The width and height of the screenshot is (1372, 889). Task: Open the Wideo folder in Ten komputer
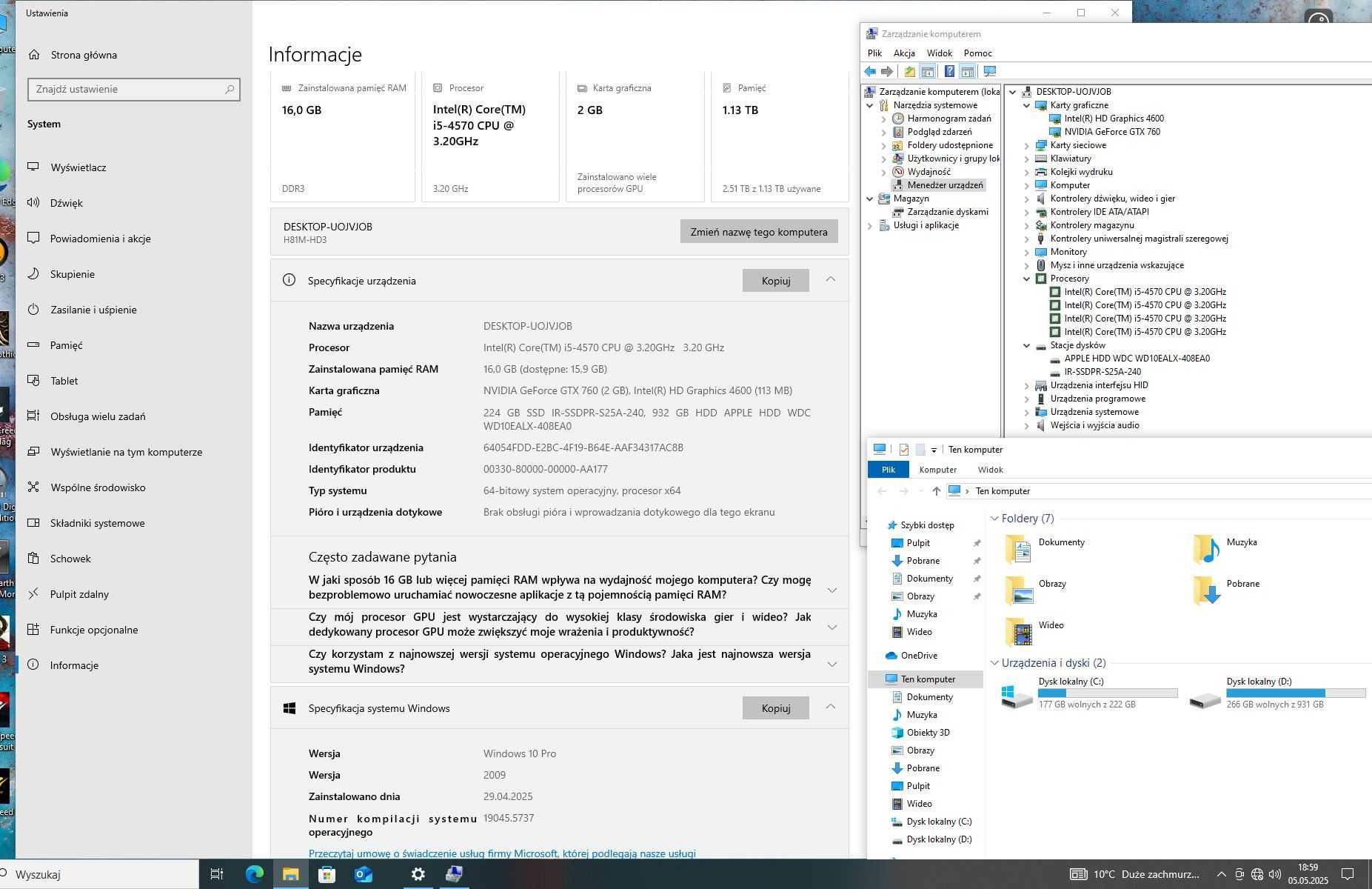pyautogui.click(x=1035, y=632)
